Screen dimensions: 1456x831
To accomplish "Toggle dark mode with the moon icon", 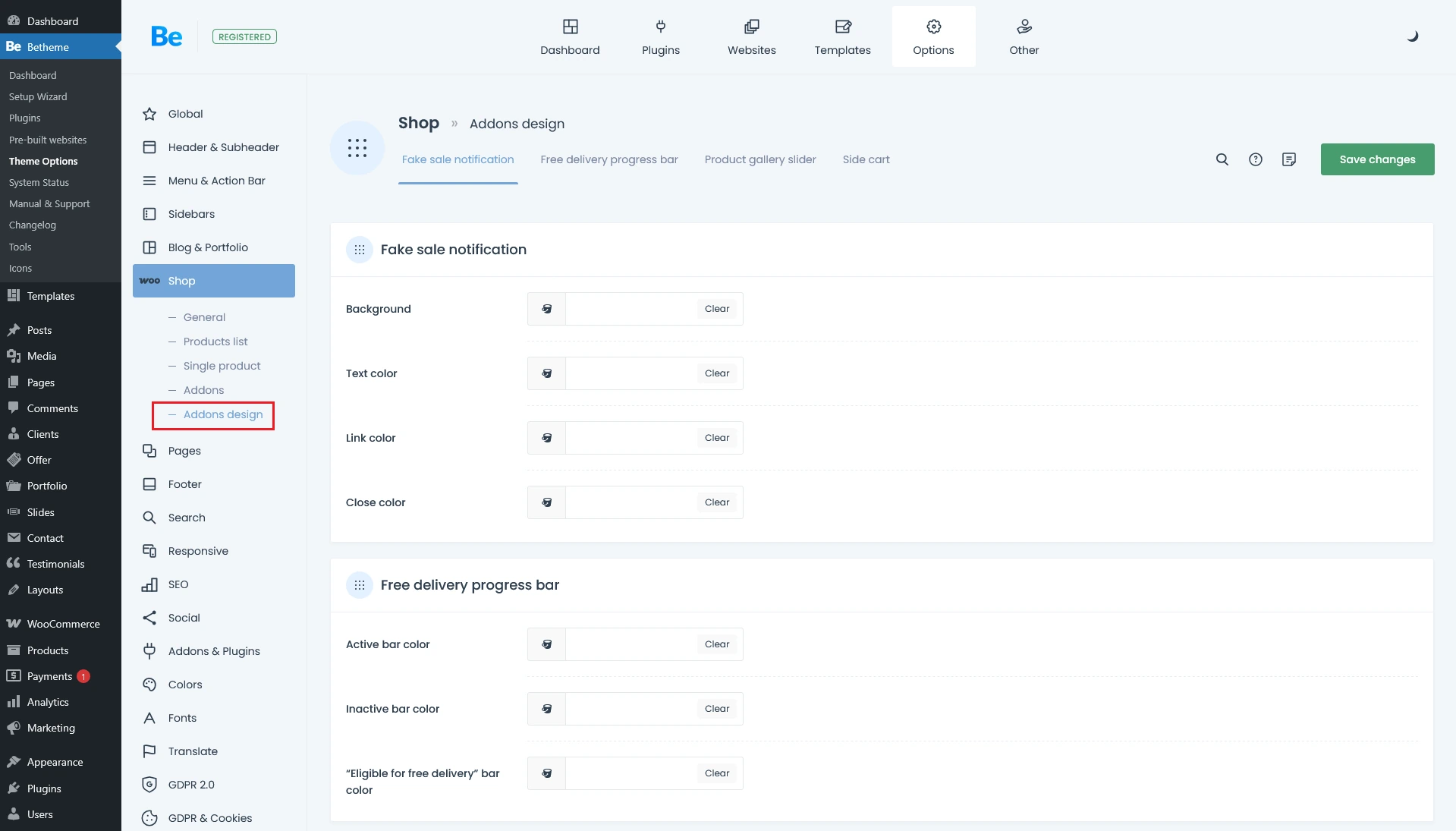I will click(x=1412, y=36).
